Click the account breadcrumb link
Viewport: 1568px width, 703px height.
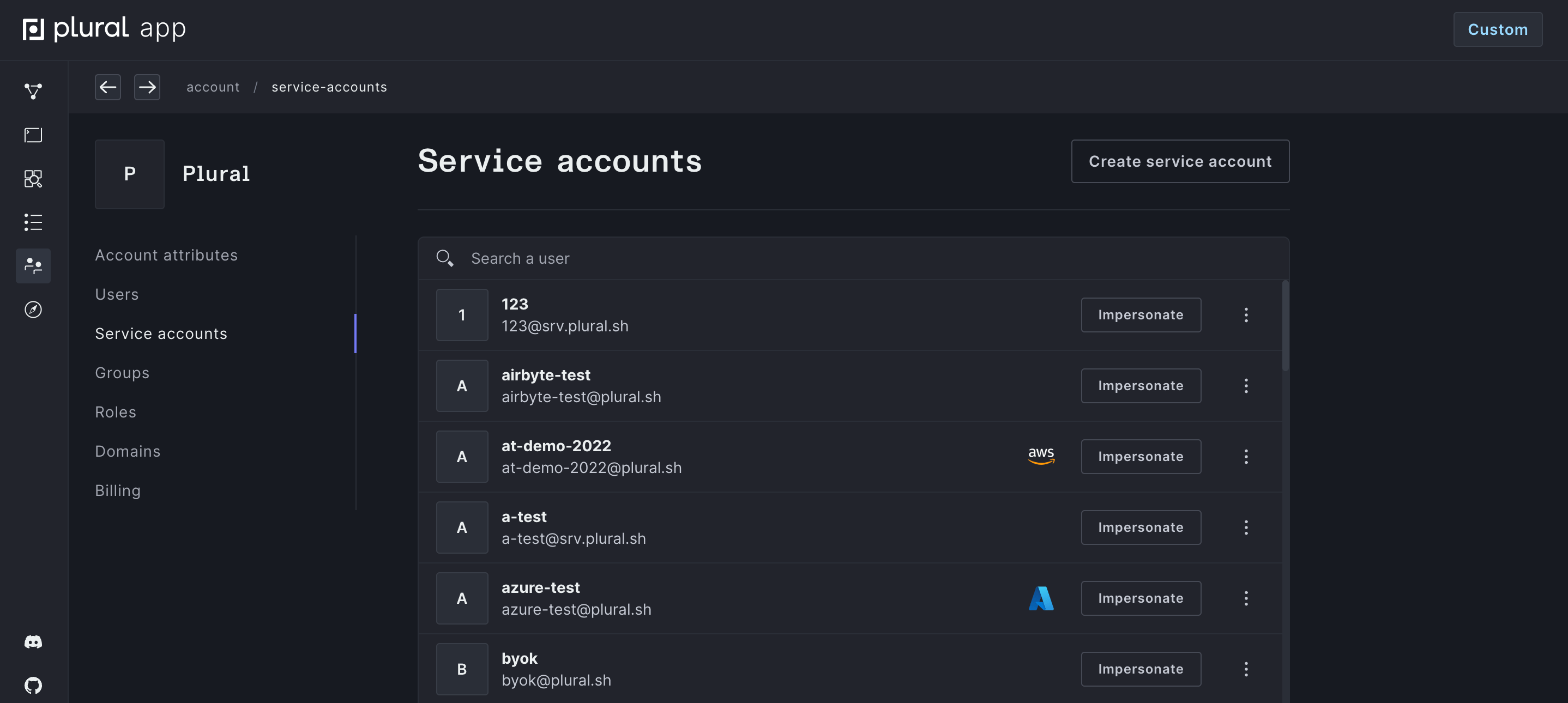pos(213,87)
